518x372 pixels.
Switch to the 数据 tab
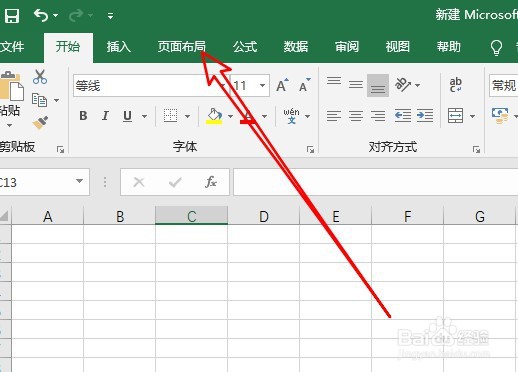coord(296,47)
